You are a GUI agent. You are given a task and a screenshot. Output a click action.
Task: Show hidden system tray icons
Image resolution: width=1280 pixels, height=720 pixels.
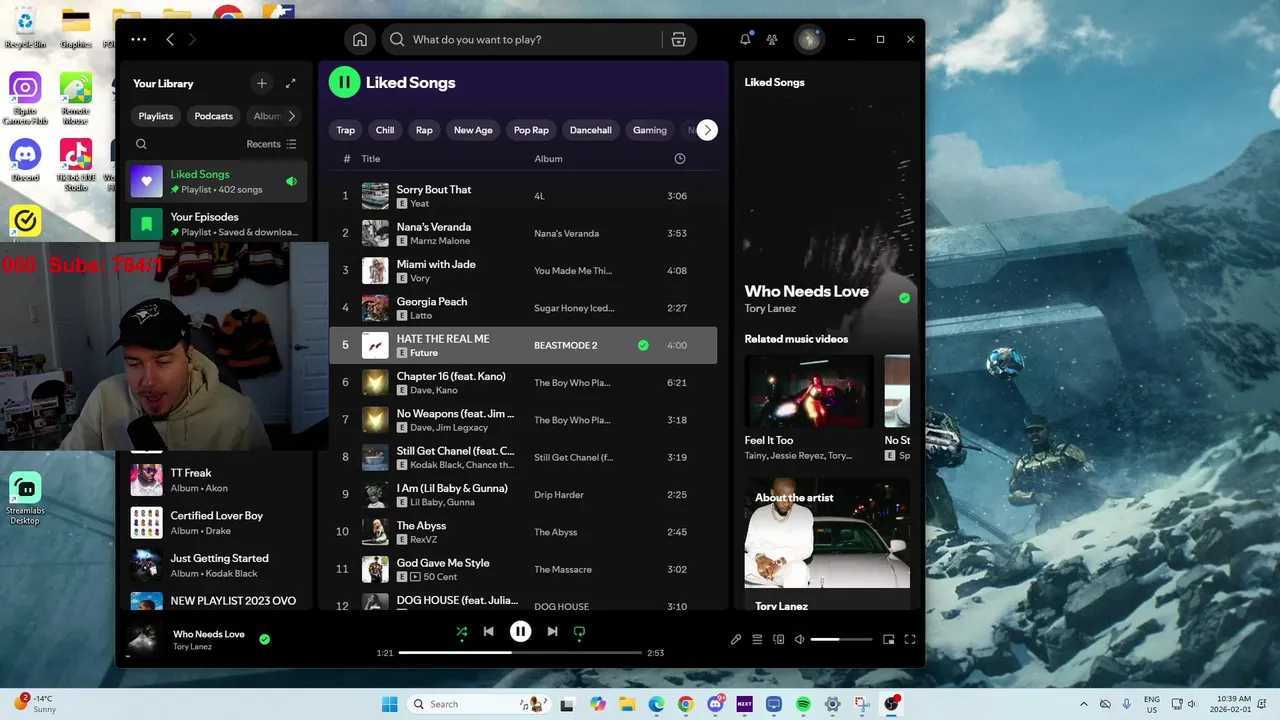point(1084,704)
